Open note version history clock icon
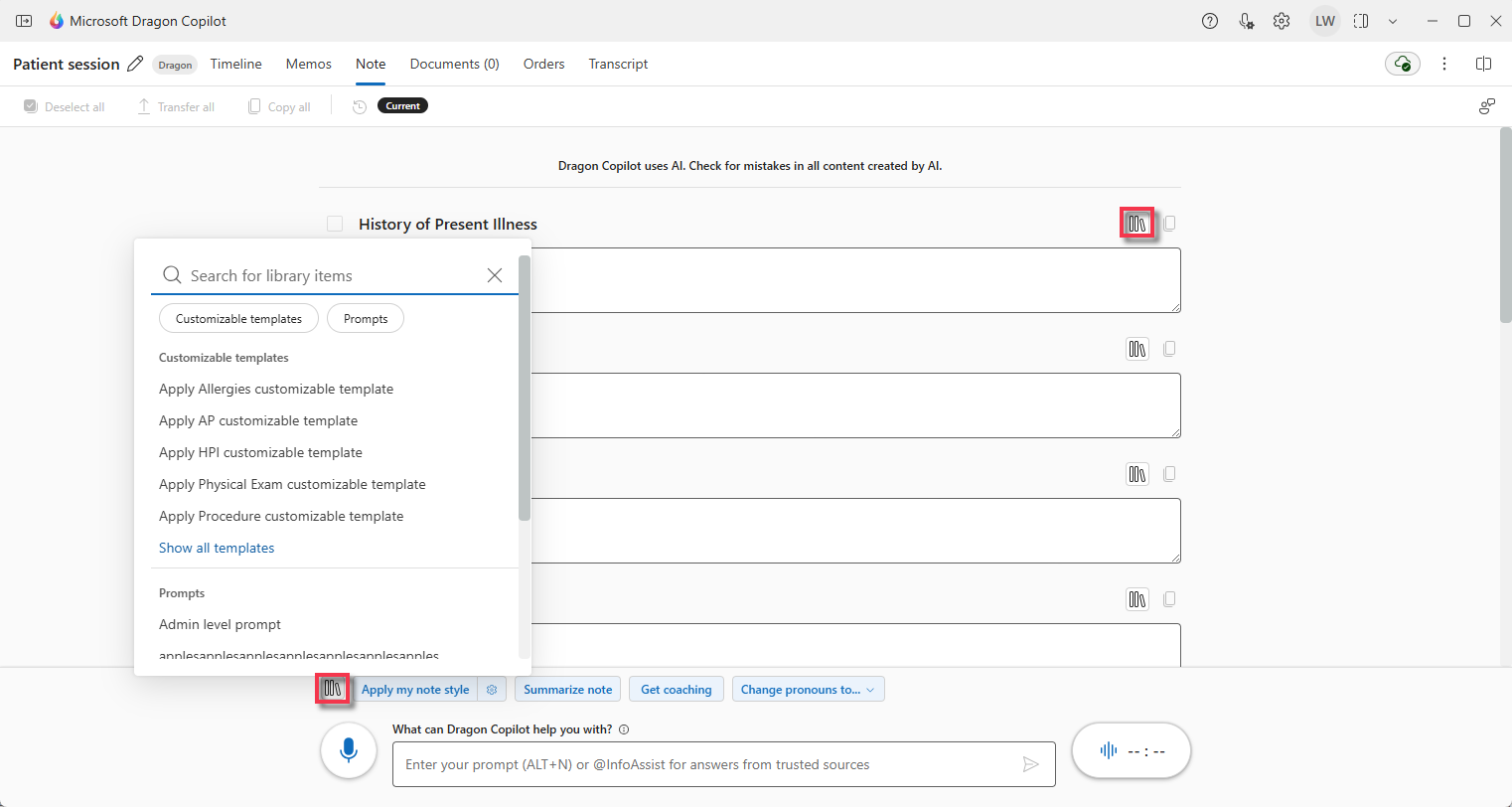The height and width of the screenshot is (807, 1512). [360, 106]
